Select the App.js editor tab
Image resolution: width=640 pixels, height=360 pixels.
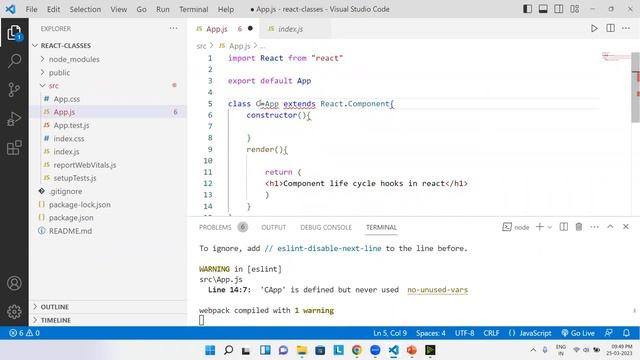[x=224, y=29]
